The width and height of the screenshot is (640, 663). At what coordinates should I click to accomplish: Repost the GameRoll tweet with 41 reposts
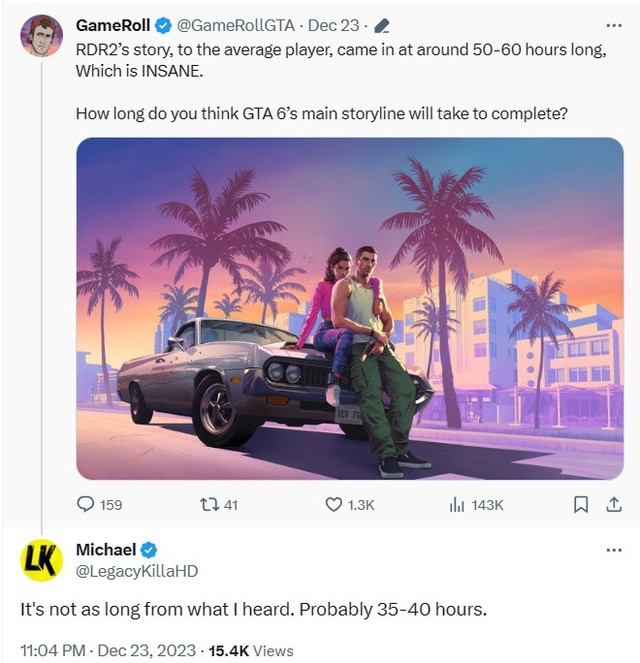(x=209, y=504)
